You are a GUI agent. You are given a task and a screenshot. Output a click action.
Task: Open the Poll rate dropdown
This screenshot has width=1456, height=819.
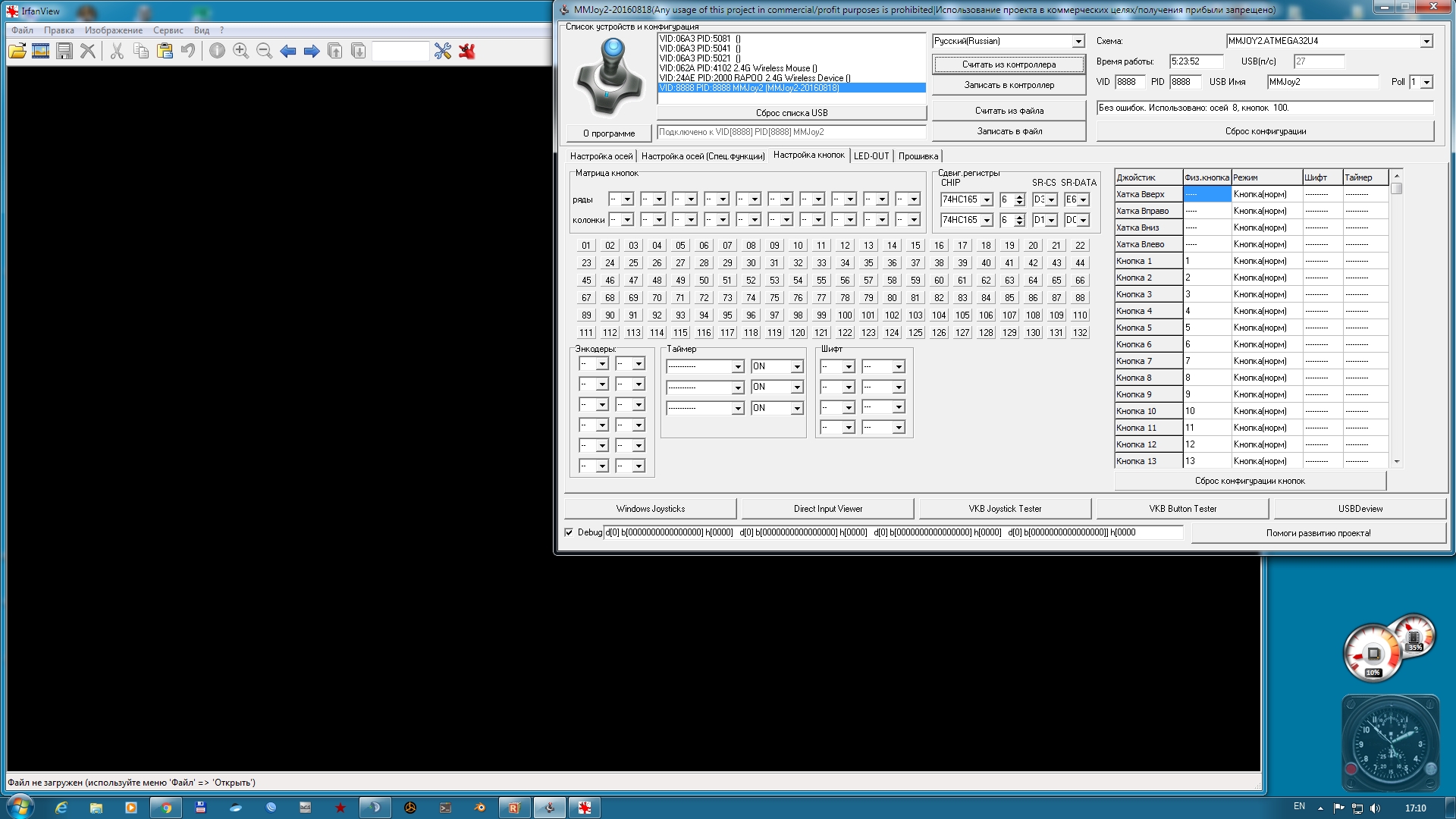[x=1426, y=82]
